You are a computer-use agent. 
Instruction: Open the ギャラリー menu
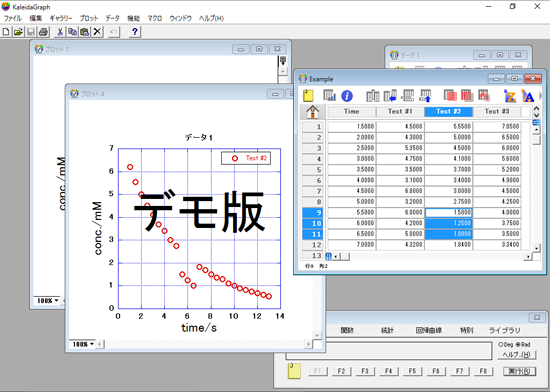[x=61, y=18]
